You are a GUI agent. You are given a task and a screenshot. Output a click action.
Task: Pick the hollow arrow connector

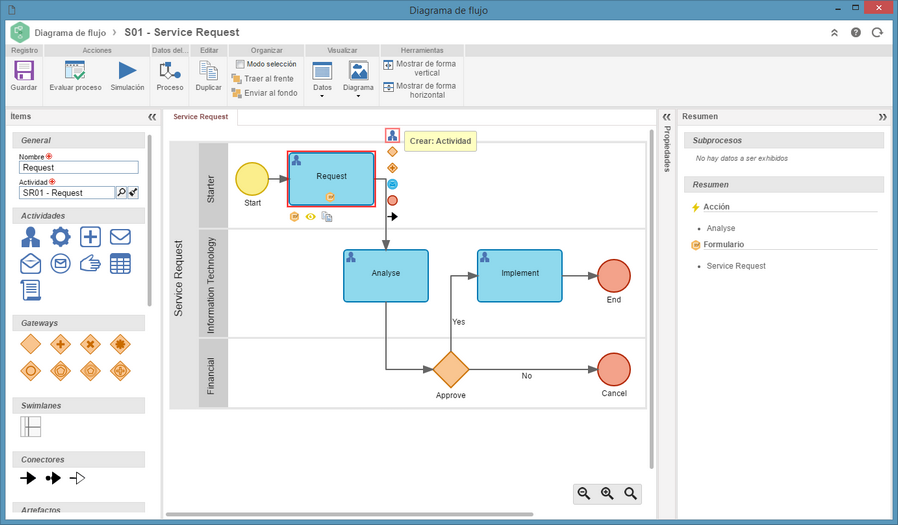click(77, 478)
